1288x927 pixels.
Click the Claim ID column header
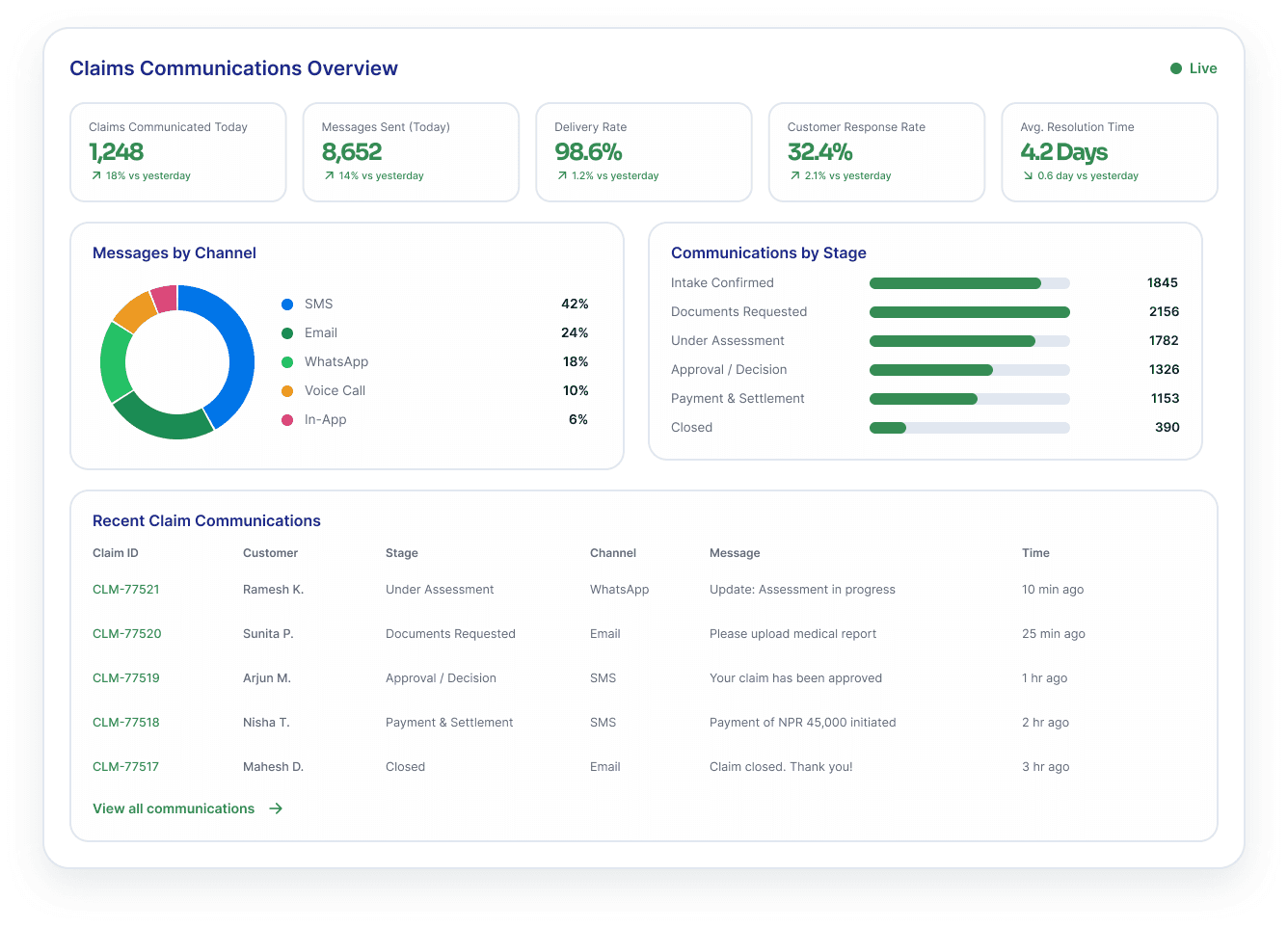[x=116, y=553]
